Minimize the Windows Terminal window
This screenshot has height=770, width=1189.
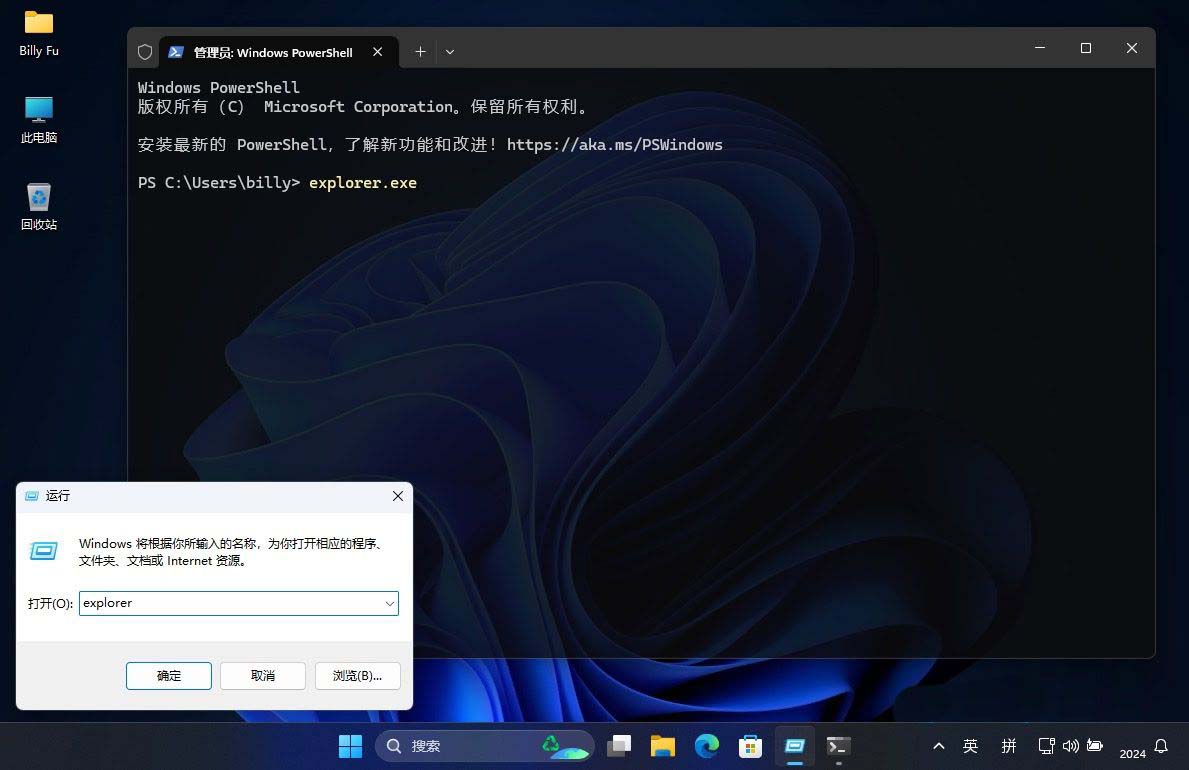[1040, 48]
